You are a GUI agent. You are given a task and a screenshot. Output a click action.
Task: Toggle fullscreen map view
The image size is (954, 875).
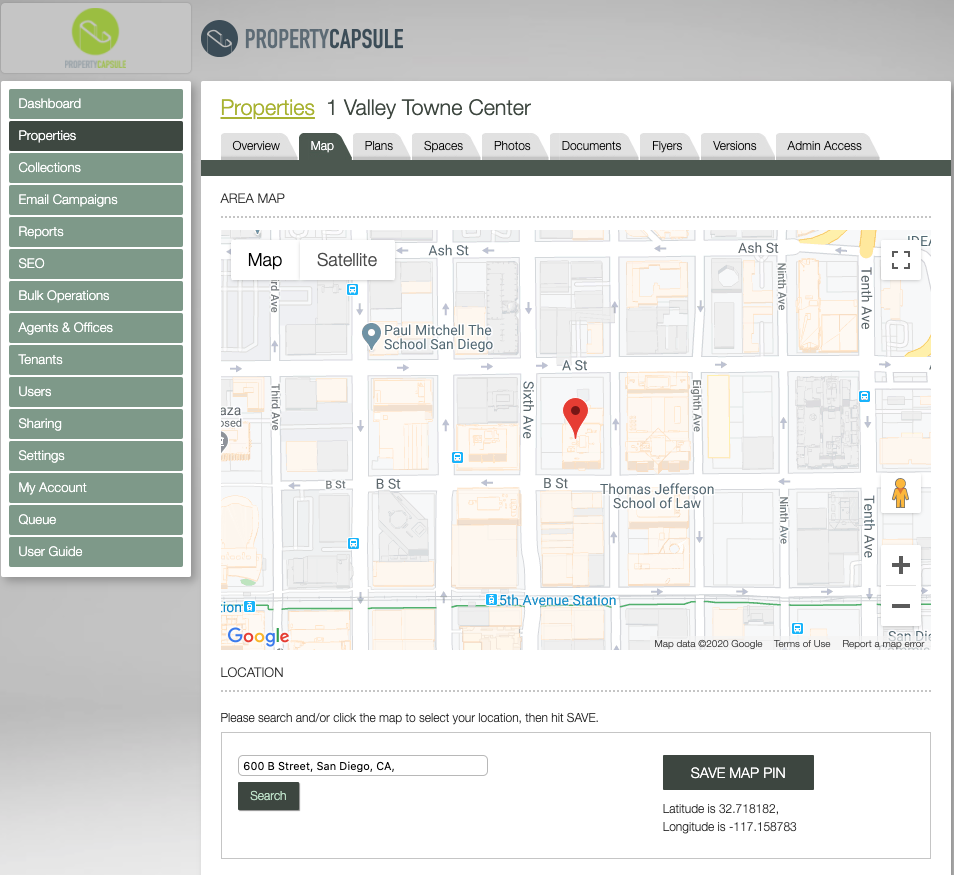[900, 260]
